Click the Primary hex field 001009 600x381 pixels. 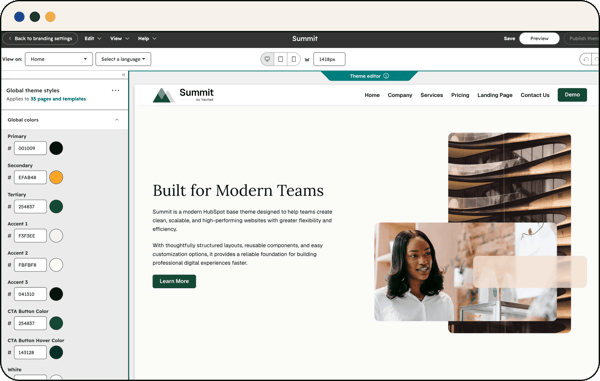click(x=30, y=148)
